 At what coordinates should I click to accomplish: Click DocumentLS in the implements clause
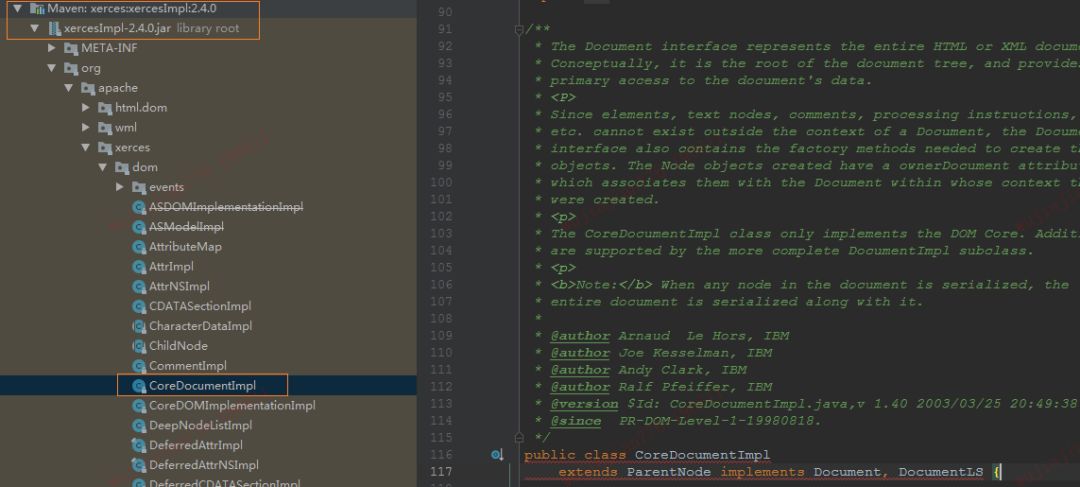(x=940, y=472)
